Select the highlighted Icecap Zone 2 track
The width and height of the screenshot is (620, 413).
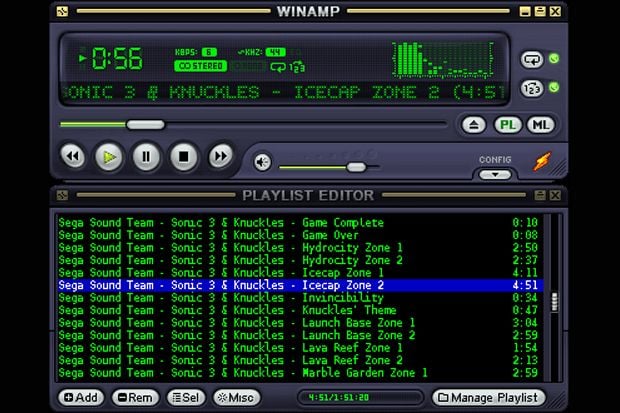coord(301,285)
